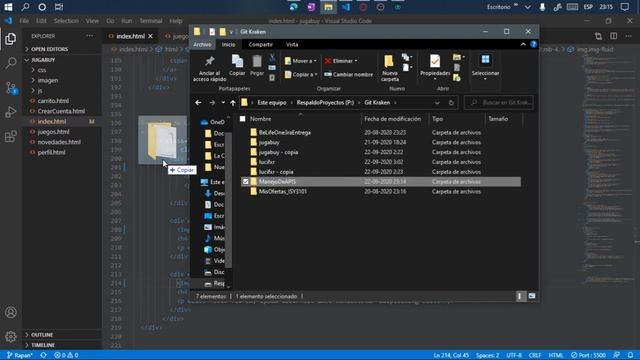The height and width of the screenshot is (360, 640).
Task: Open the Extensions view in VS Code
Action: click(x=11, y=136)
